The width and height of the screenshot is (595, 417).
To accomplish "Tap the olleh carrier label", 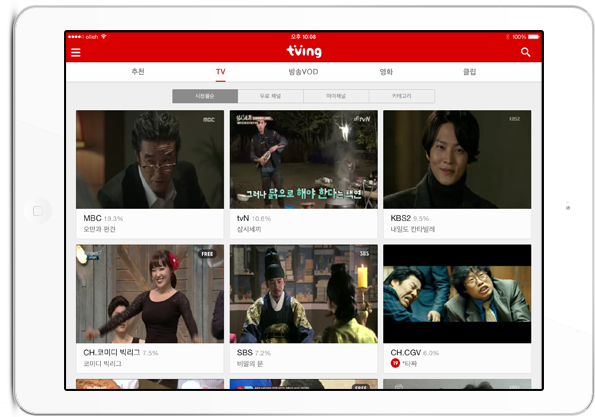I will pos(92,37).
